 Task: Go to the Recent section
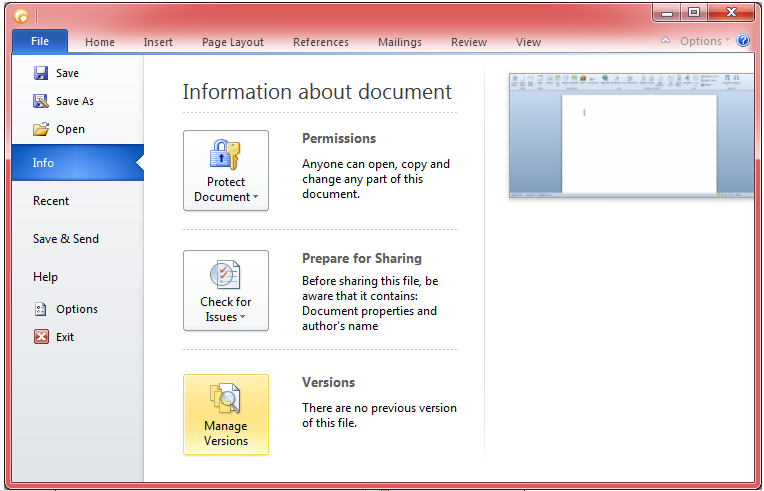tap(51, 201)
